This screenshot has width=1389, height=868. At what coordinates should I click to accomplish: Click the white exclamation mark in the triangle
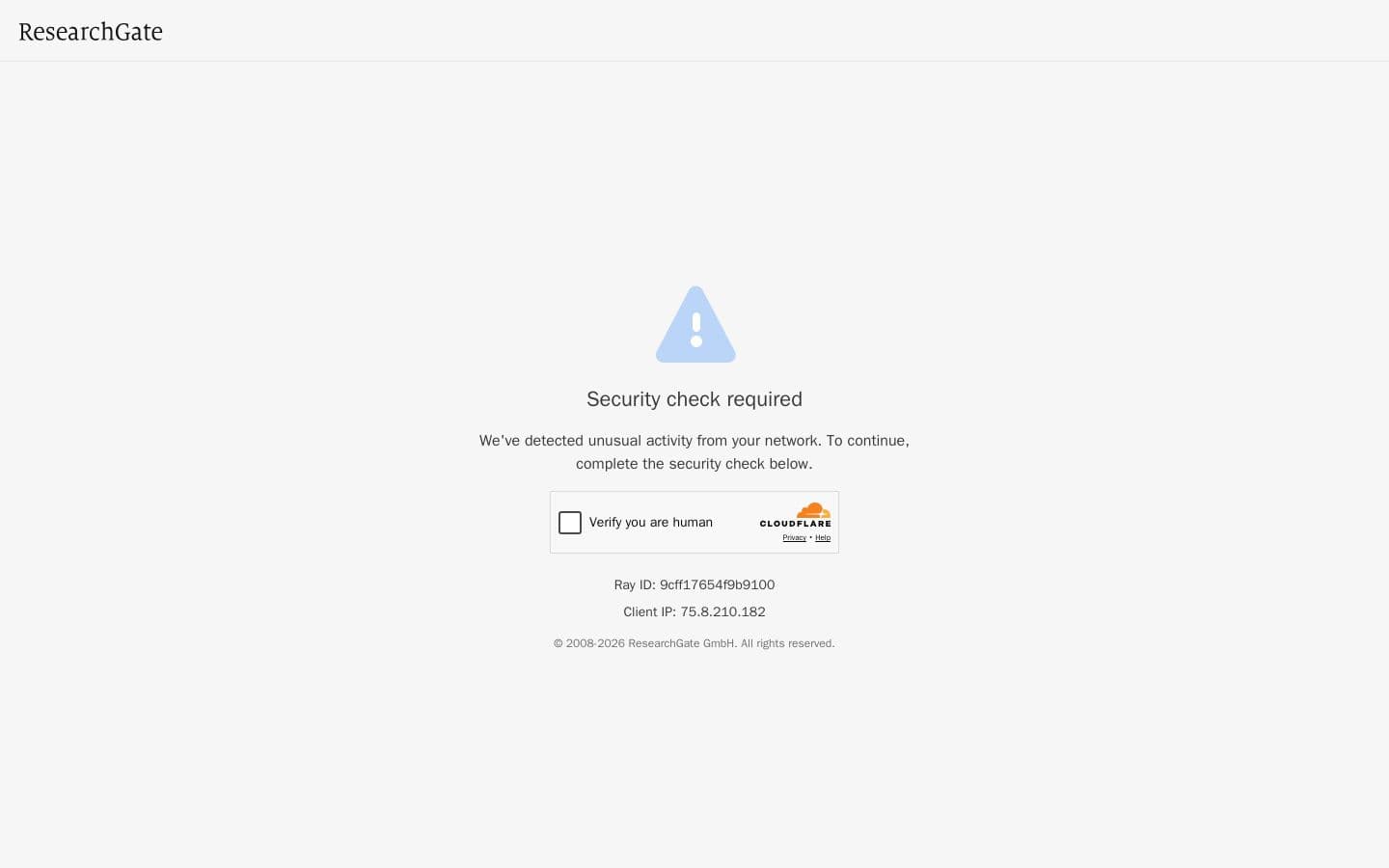coord(696,329)
